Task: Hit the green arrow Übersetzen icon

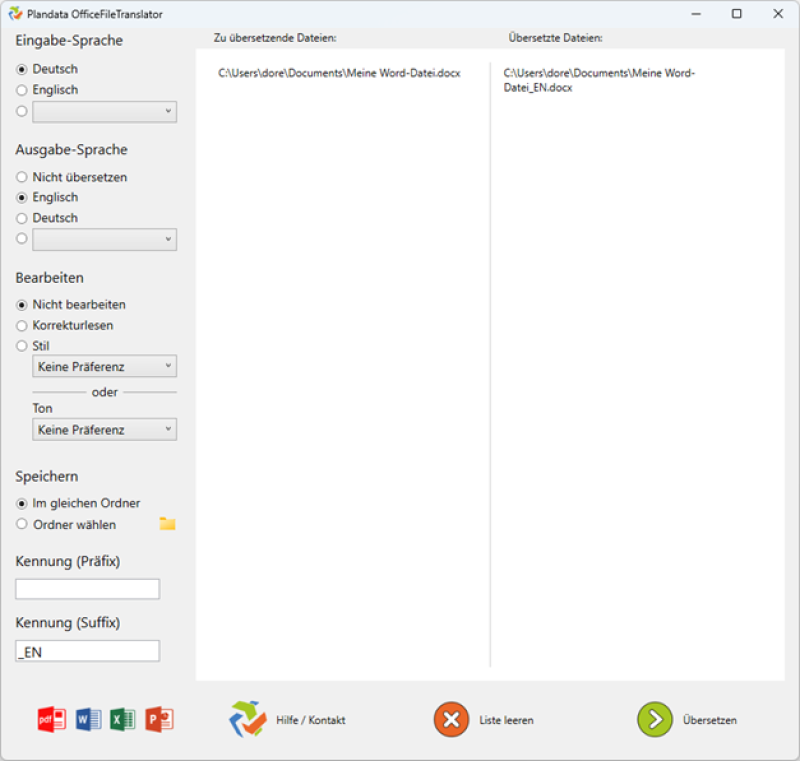Action: (655, 720)
